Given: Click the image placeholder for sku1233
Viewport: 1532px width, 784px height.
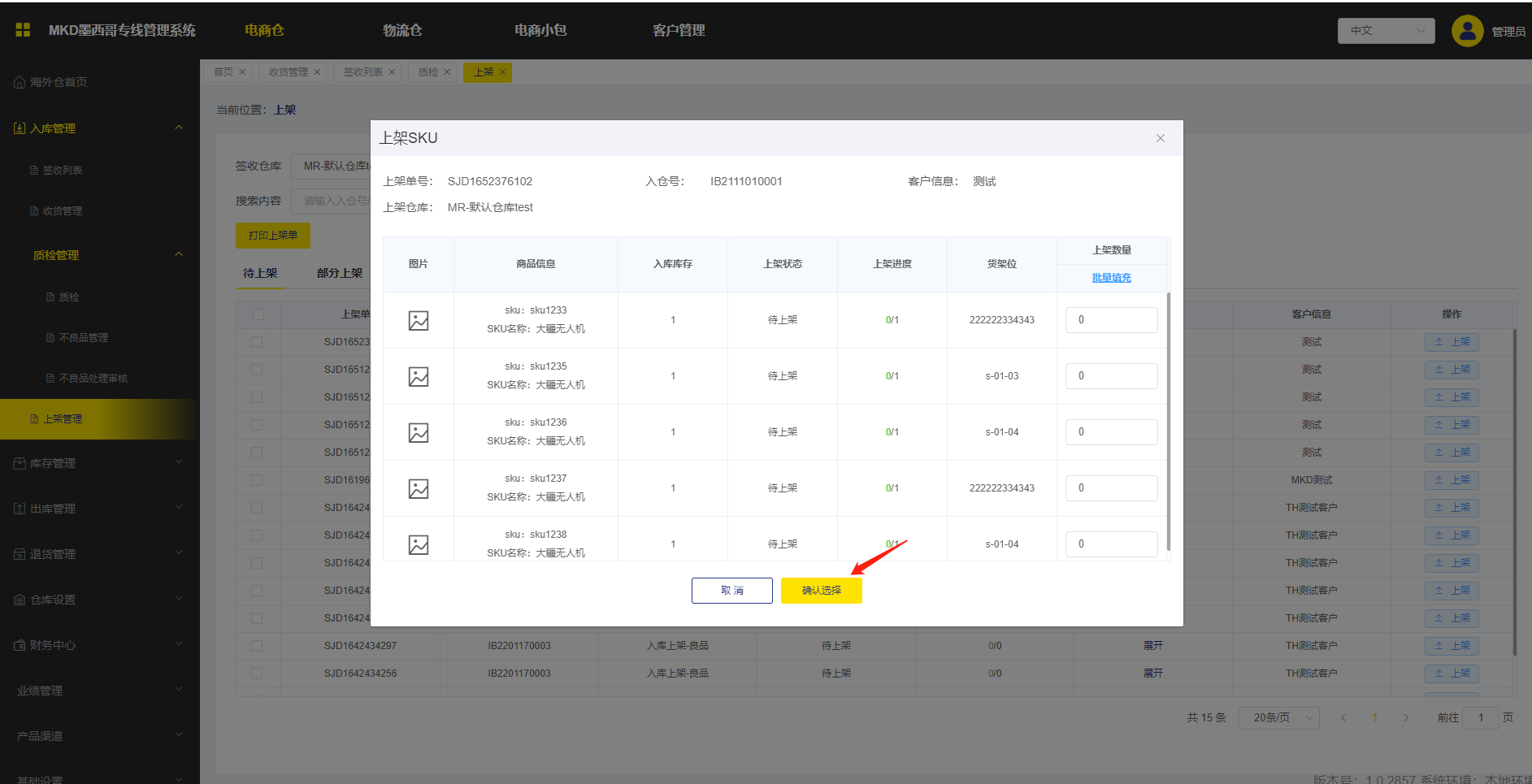Looking at the screenshot, I should 419,321.
